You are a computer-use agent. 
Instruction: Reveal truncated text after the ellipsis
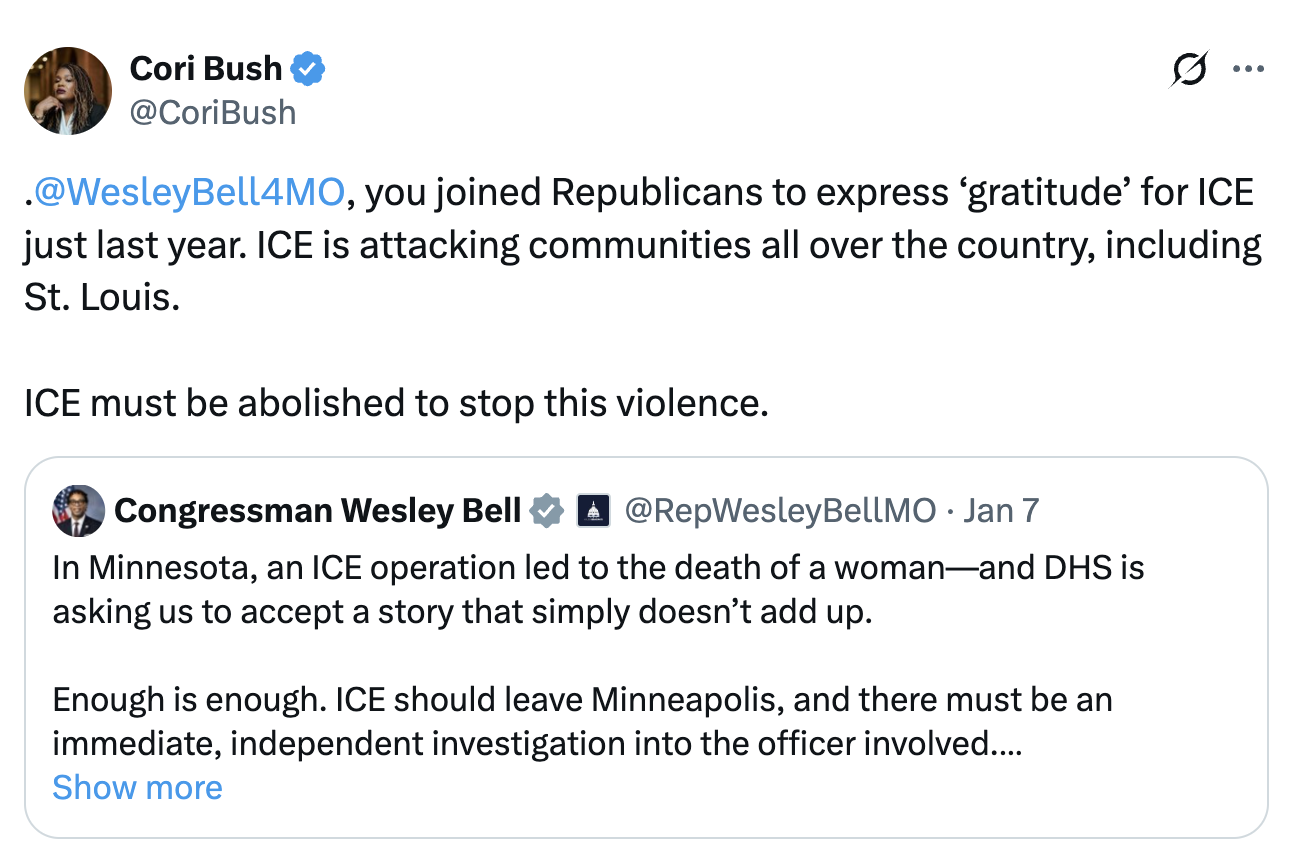click(137, 788)
